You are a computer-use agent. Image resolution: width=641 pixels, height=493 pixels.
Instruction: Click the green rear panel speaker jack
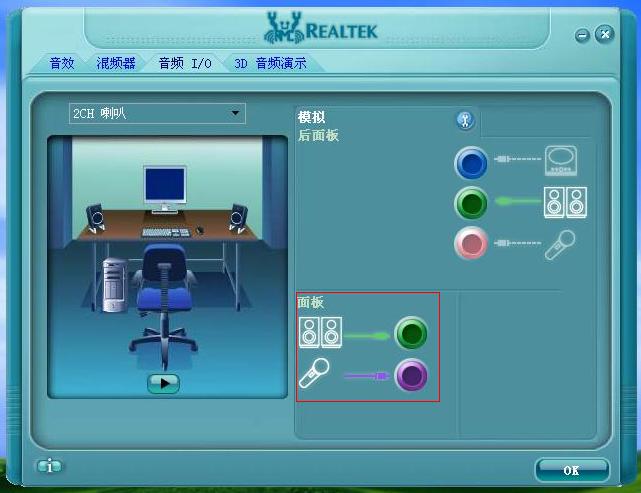pyautogui.click(x=471, y=203)
